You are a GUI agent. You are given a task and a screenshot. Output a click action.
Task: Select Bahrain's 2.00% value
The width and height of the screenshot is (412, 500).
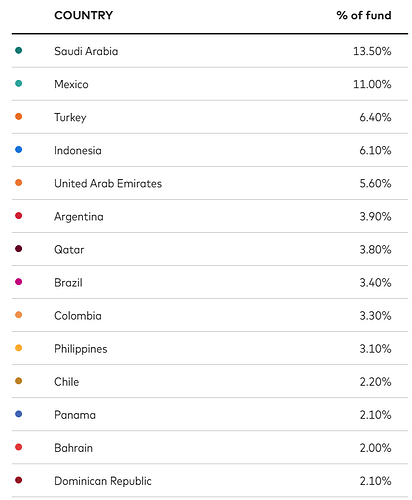(x=375, y=448)
